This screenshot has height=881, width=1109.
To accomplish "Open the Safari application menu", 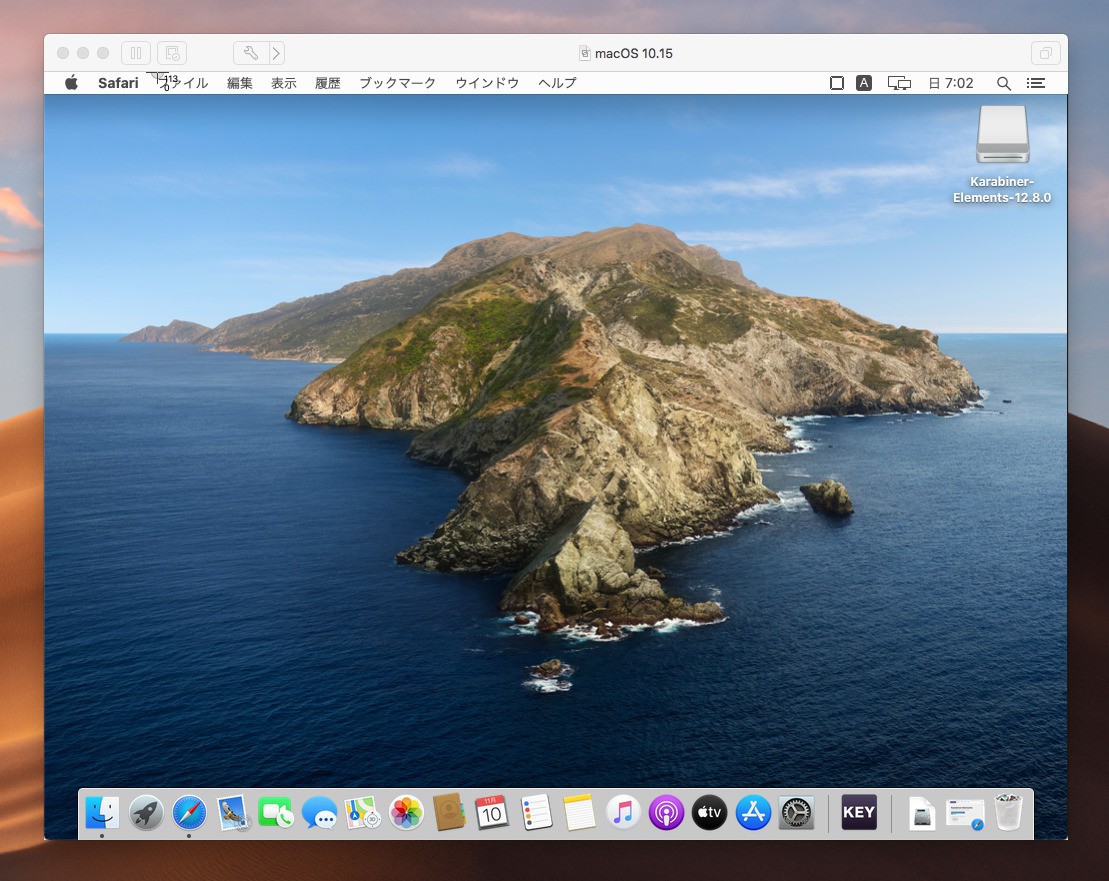I will [118, 83].
